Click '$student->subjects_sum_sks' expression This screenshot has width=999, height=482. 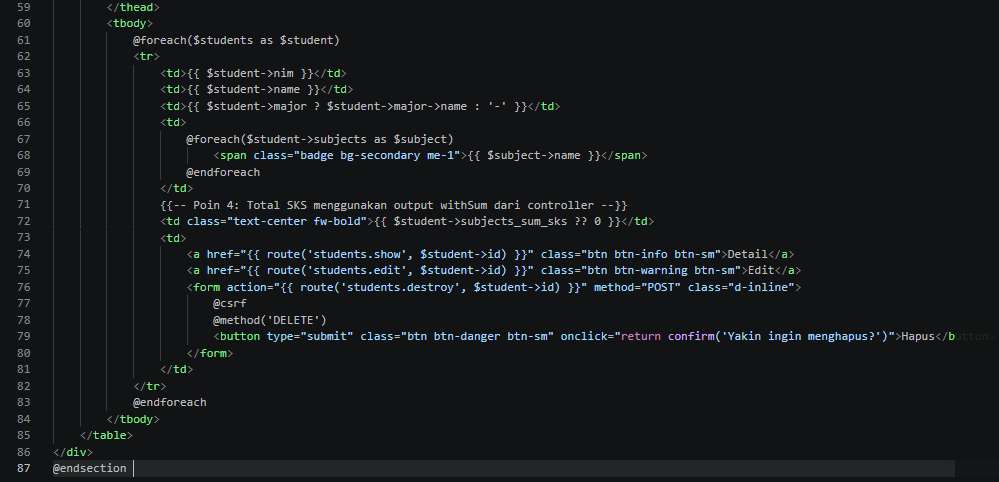(x=482, y=222)
